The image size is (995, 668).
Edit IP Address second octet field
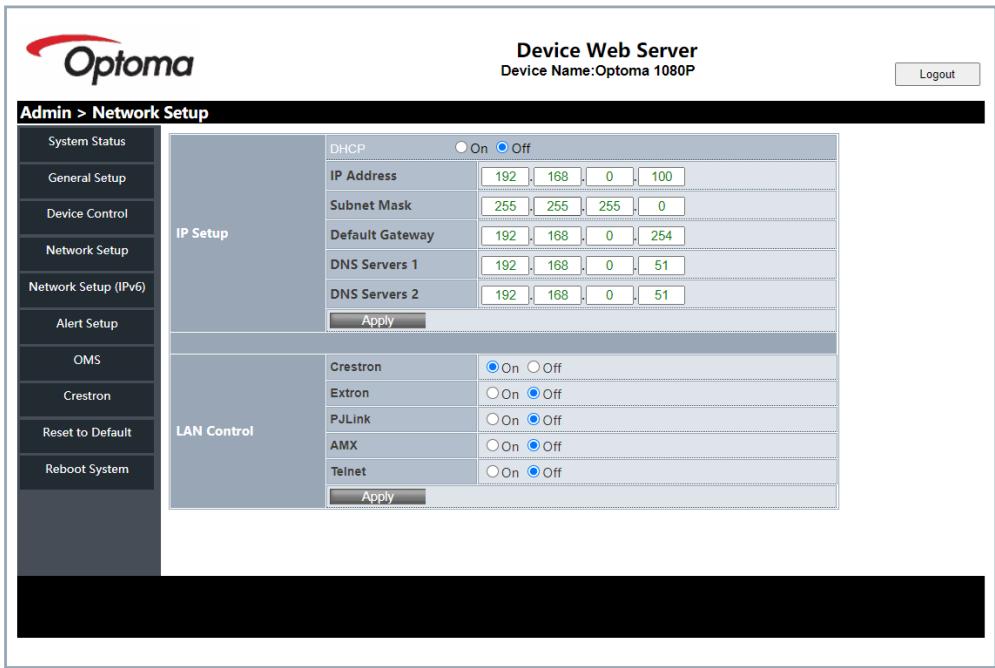pyautogui.click(x=557, y=176)
